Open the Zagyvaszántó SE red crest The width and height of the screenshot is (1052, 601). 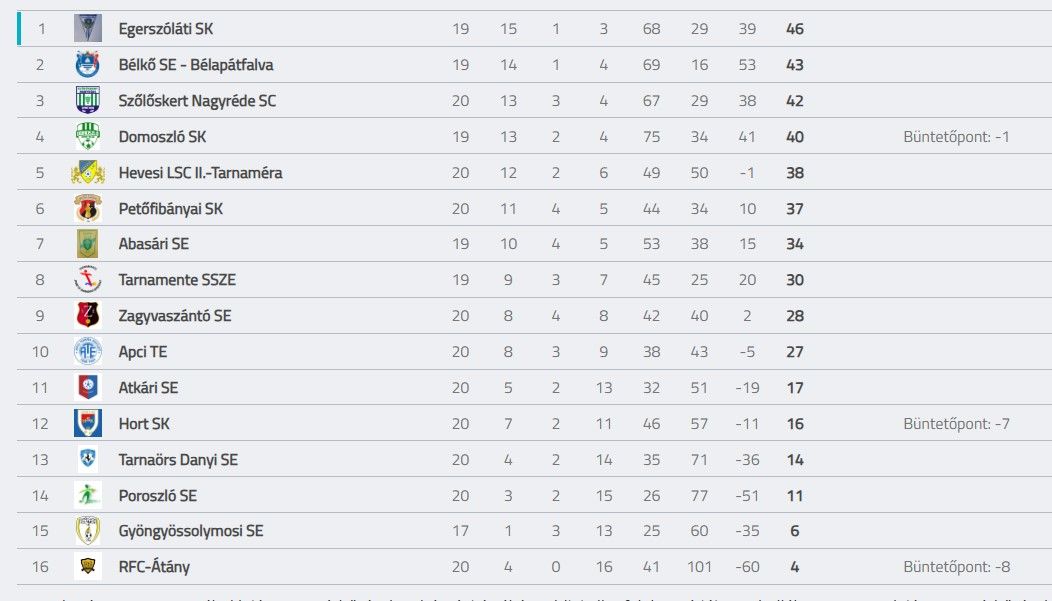[88, 316]
